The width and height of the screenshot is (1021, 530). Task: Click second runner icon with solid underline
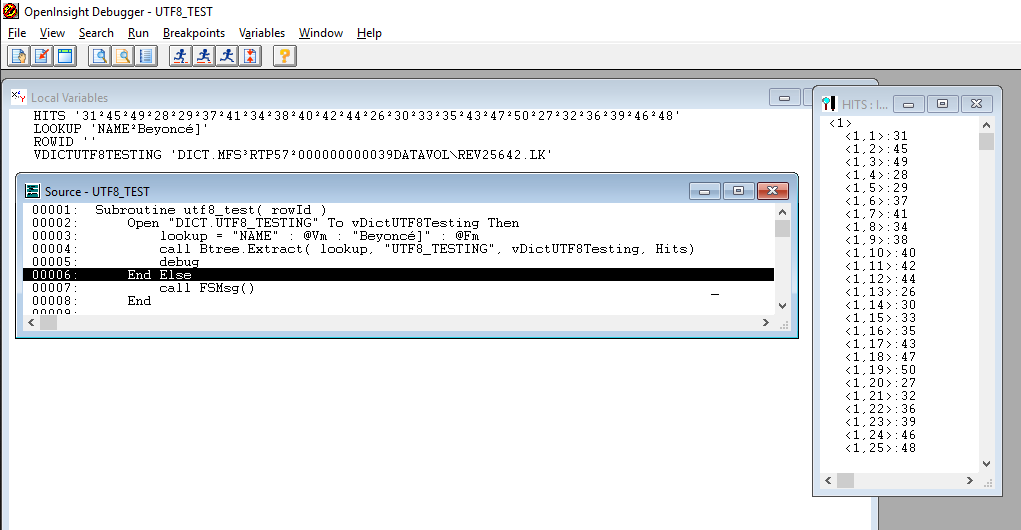(204, 56)
